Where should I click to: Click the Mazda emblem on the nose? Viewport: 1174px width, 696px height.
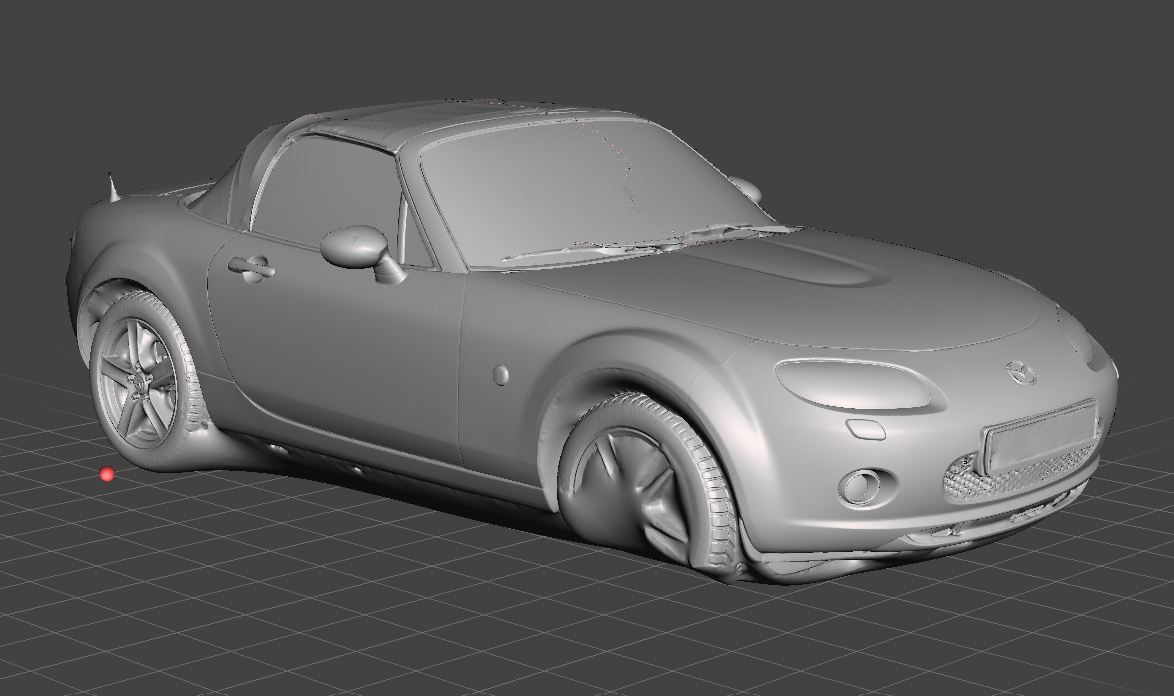[x=1019, y=372]
